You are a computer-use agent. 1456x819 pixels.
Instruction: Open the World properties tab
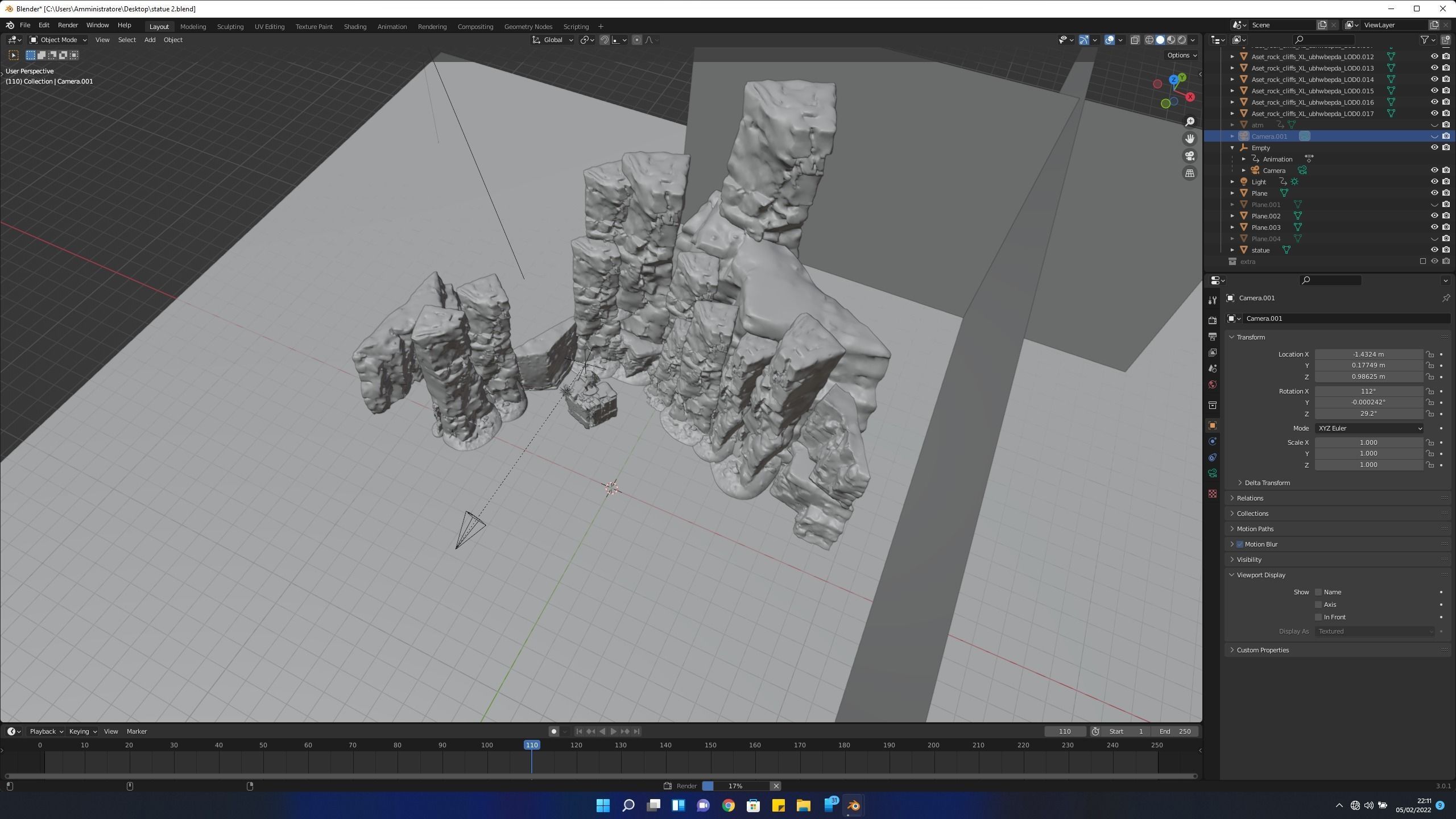tap(1212, 385)
